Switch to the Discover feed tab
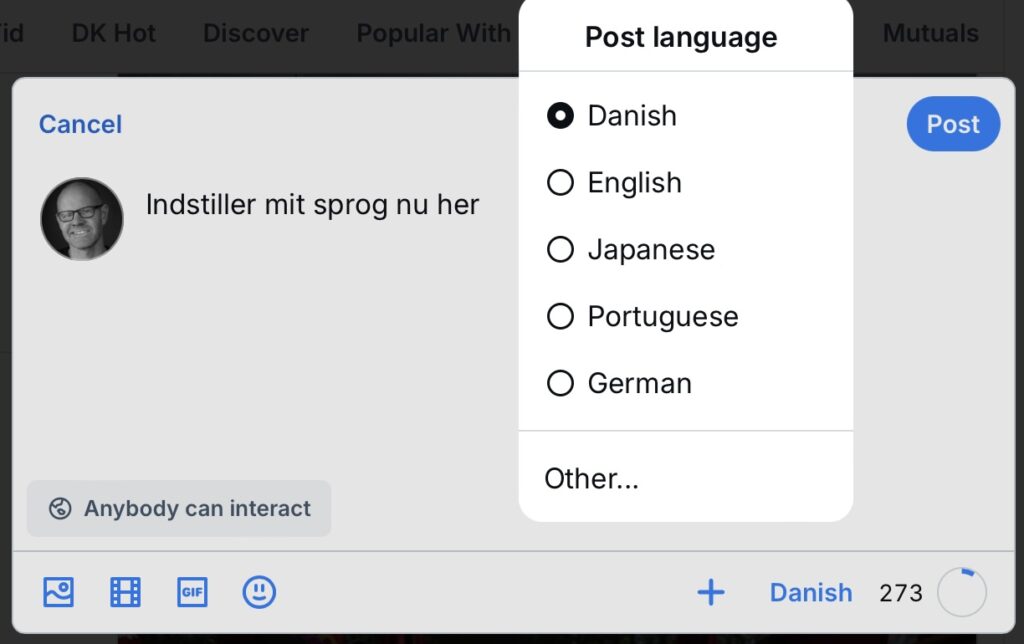This screenshot has width=1024, height=644. pos(256,33)
